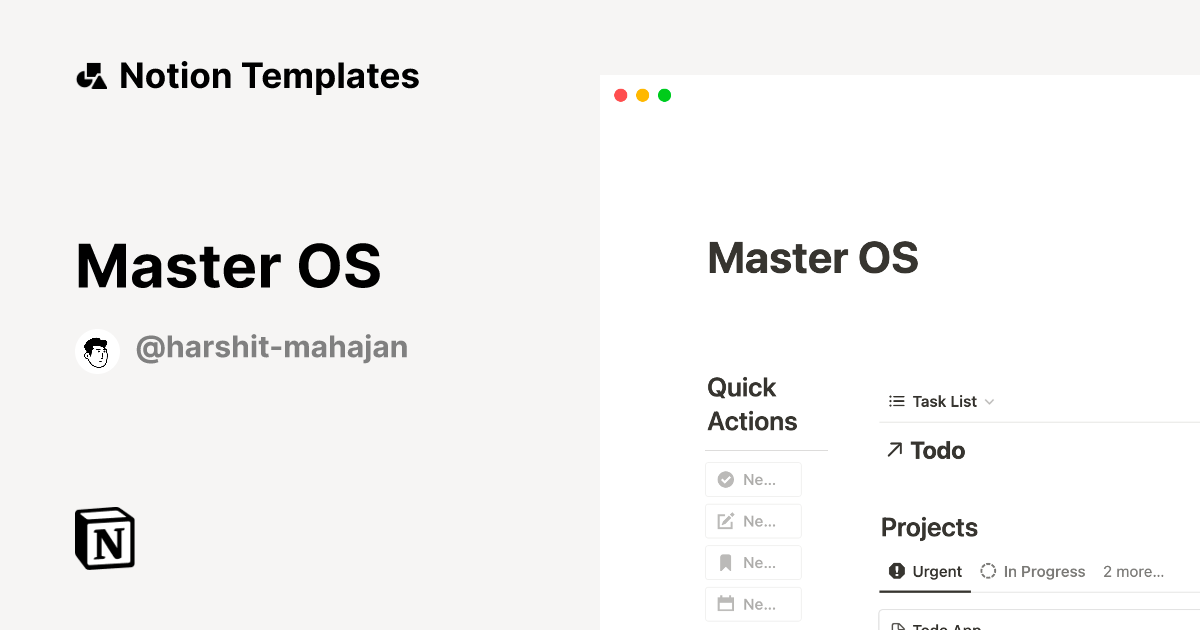This screenshot has height=630, width=1200.
Task: Click the green traffic light button
Action: [x=664, y=95]
